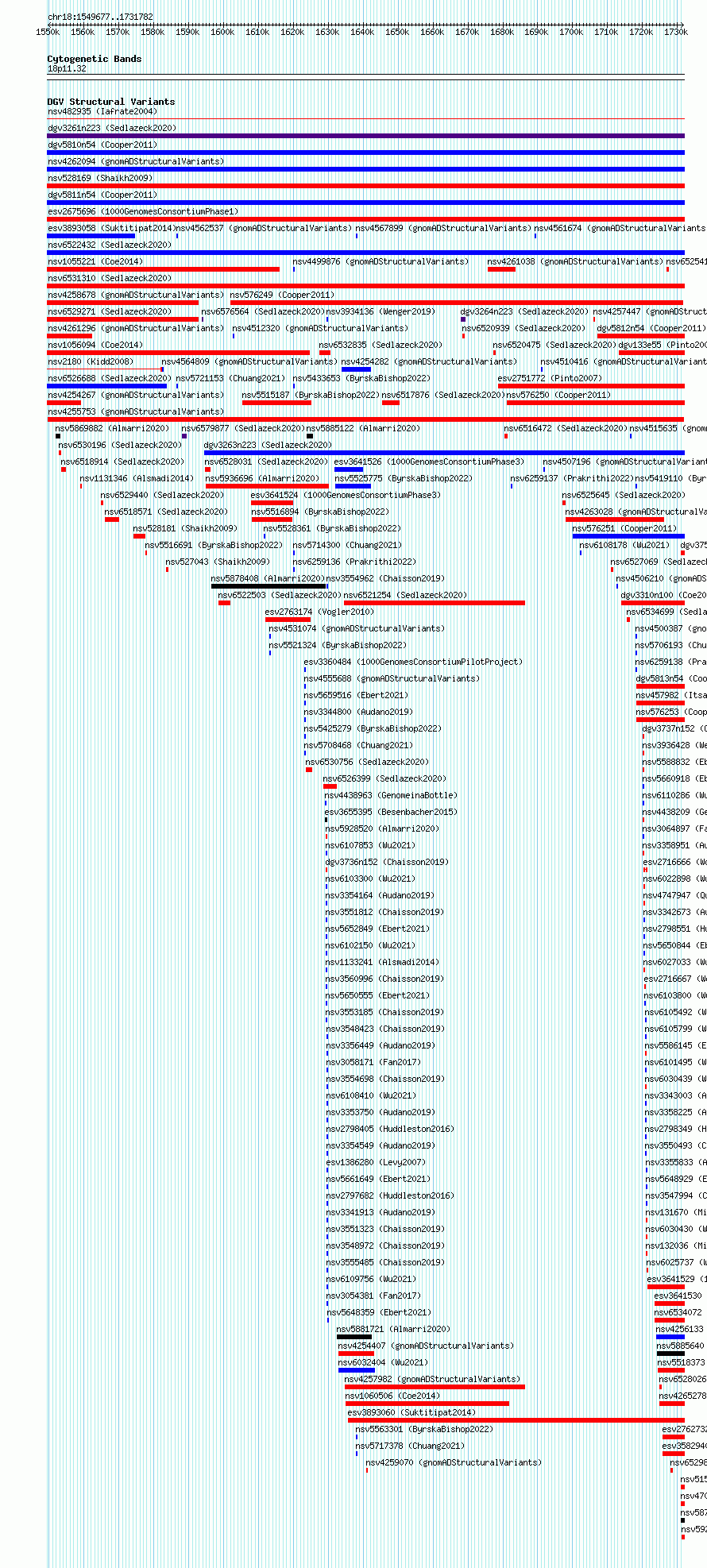Click nsv5648359 (Ebert2021) label

[378, 1312]
